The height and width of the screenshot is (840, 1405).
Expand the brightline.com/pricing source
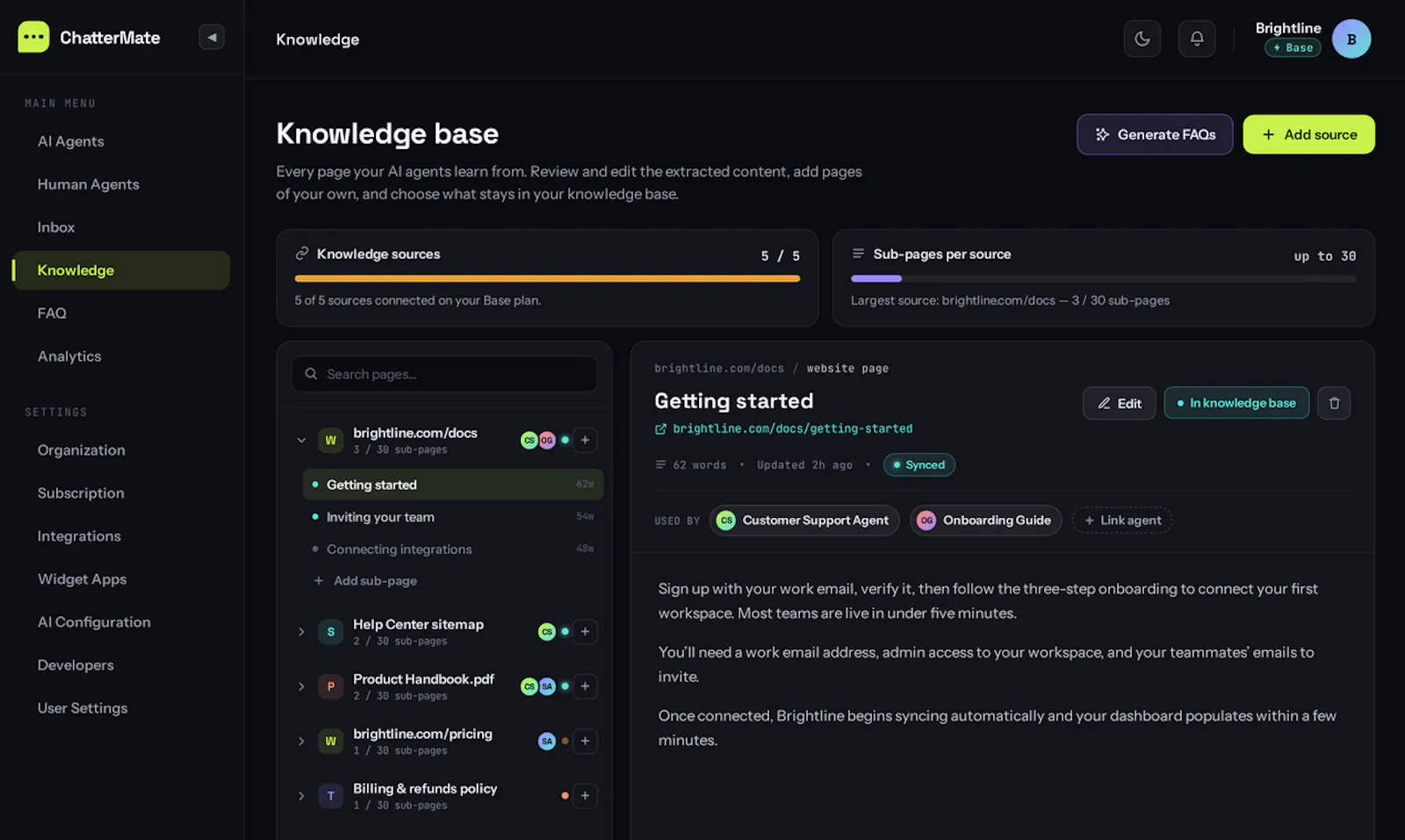point(301,741)
